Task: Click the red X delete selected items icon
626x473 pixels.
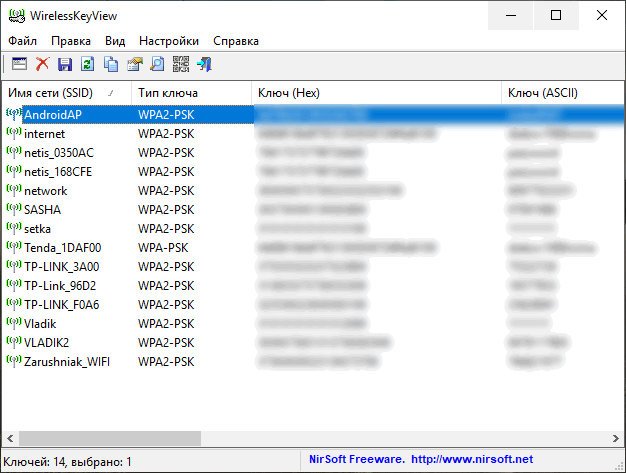Action: point(42,64)
